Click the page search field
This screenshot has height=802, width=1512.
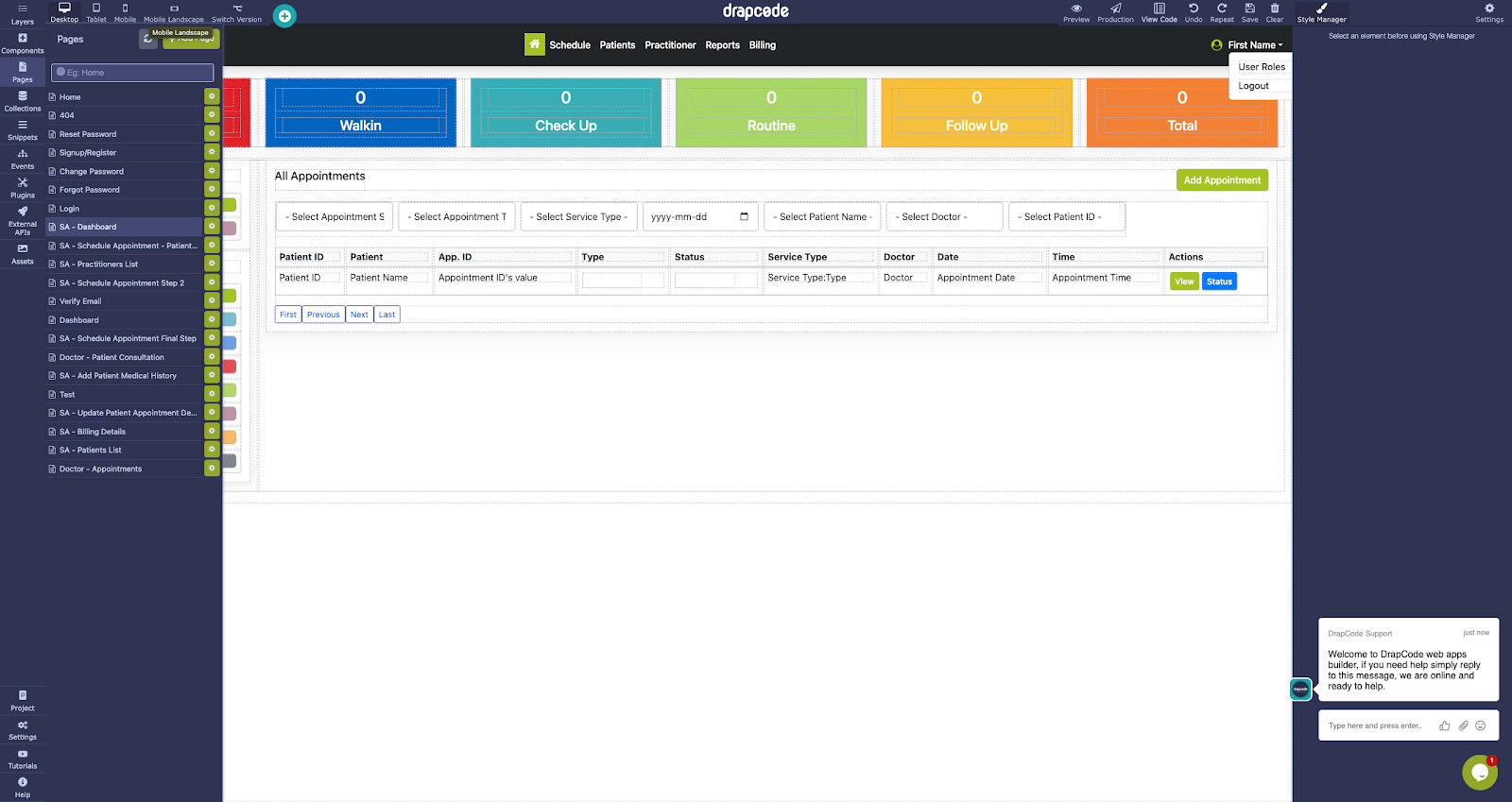(x=132, y=73)
